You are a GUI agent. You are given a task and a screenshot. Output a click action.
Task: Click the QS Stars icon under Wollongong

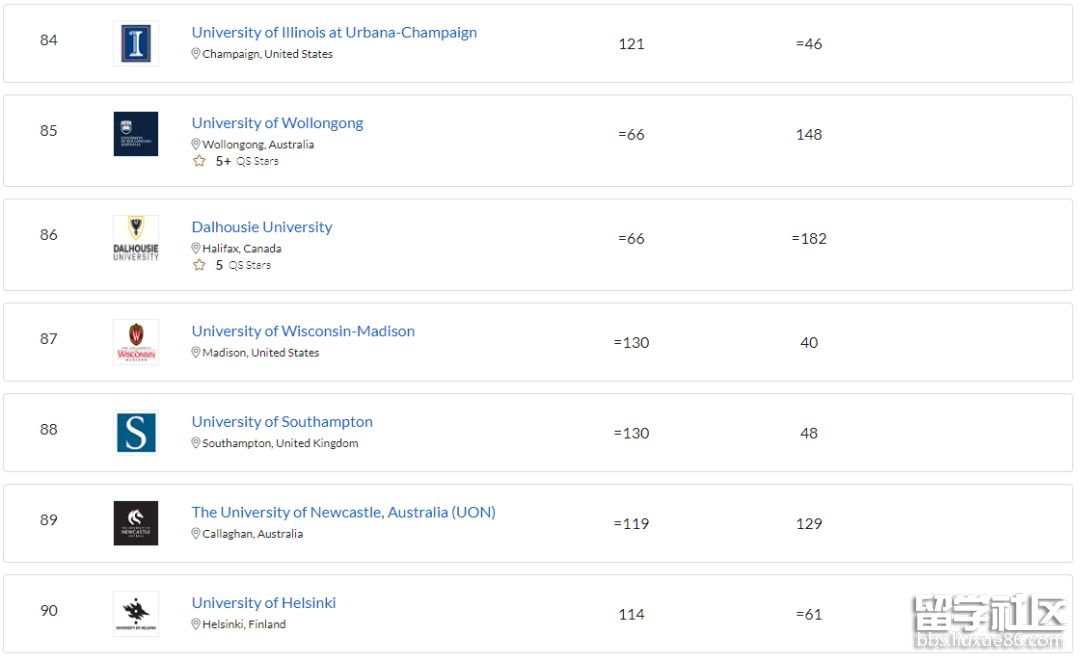click(x=199, y=161)
